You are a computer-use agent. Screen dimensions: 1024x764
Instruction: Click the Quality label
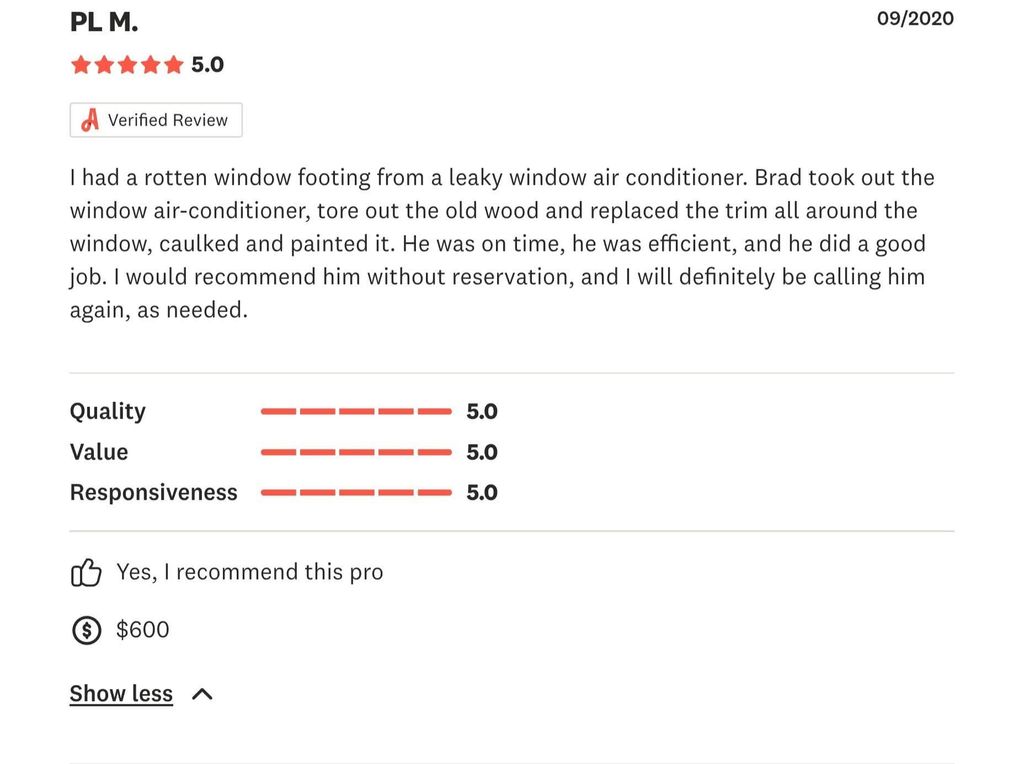coord(108,411)
